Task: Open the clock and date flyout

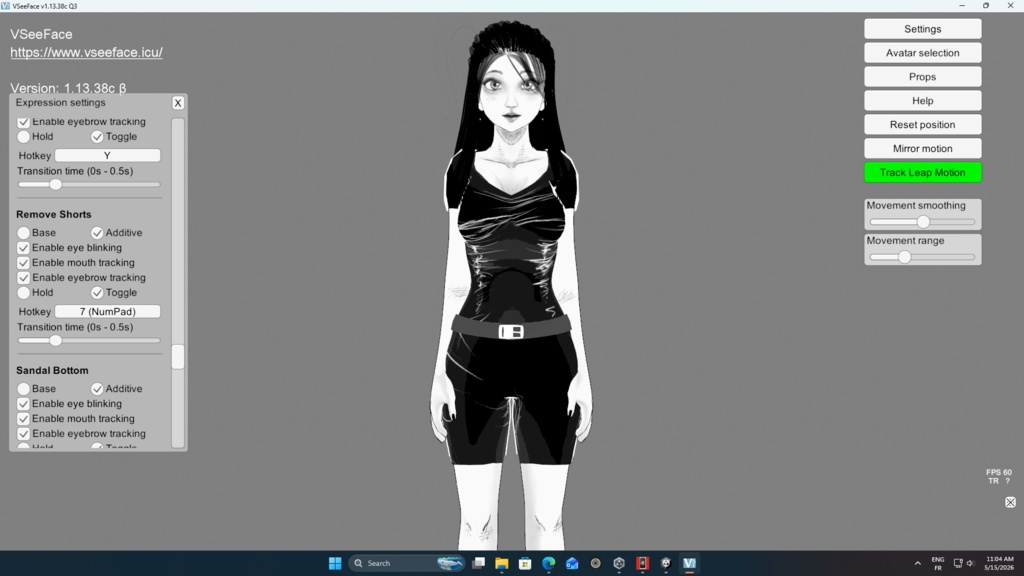Action: click(x=1000, y=564)
